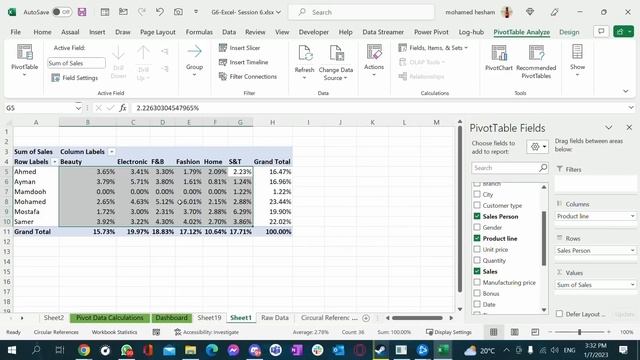
Task: Click the horizontal sheet scrollbar
Action: (417, 318)
